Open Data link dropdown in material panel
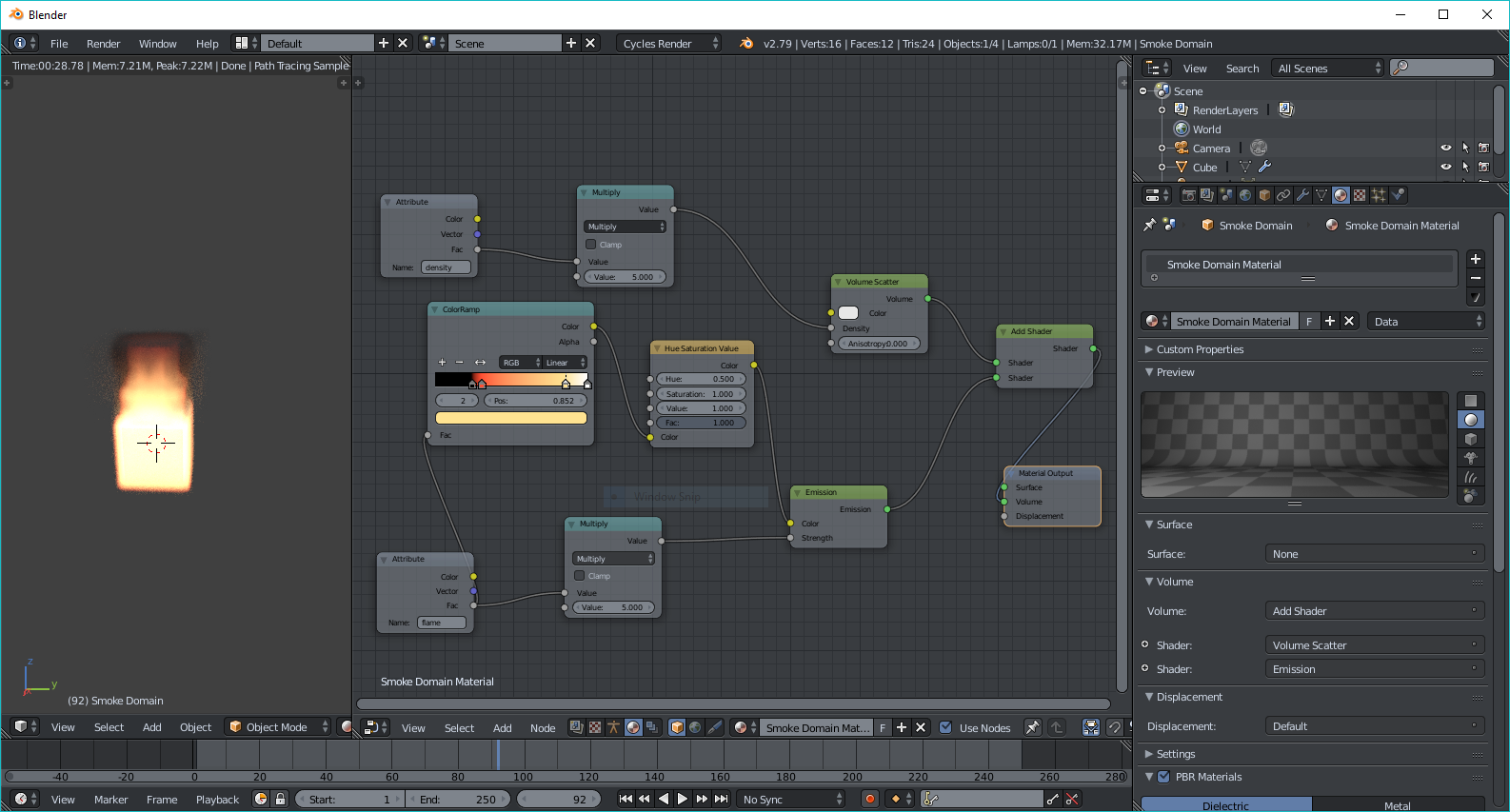The image size is (1510, 812). [1426, 322]
